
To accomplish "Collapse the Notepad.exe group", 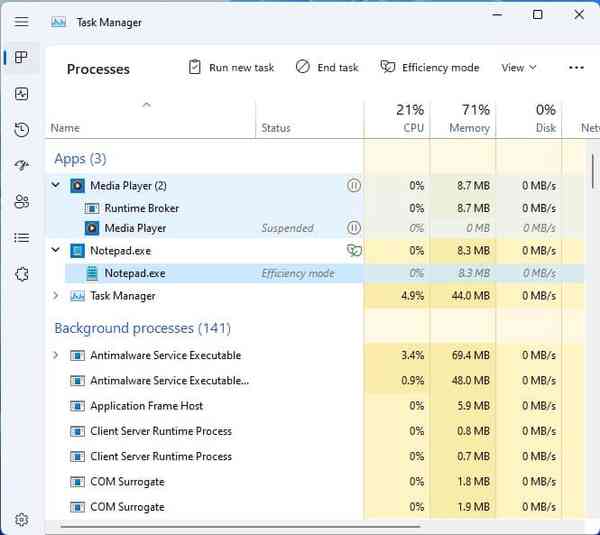I will point(56,250).
